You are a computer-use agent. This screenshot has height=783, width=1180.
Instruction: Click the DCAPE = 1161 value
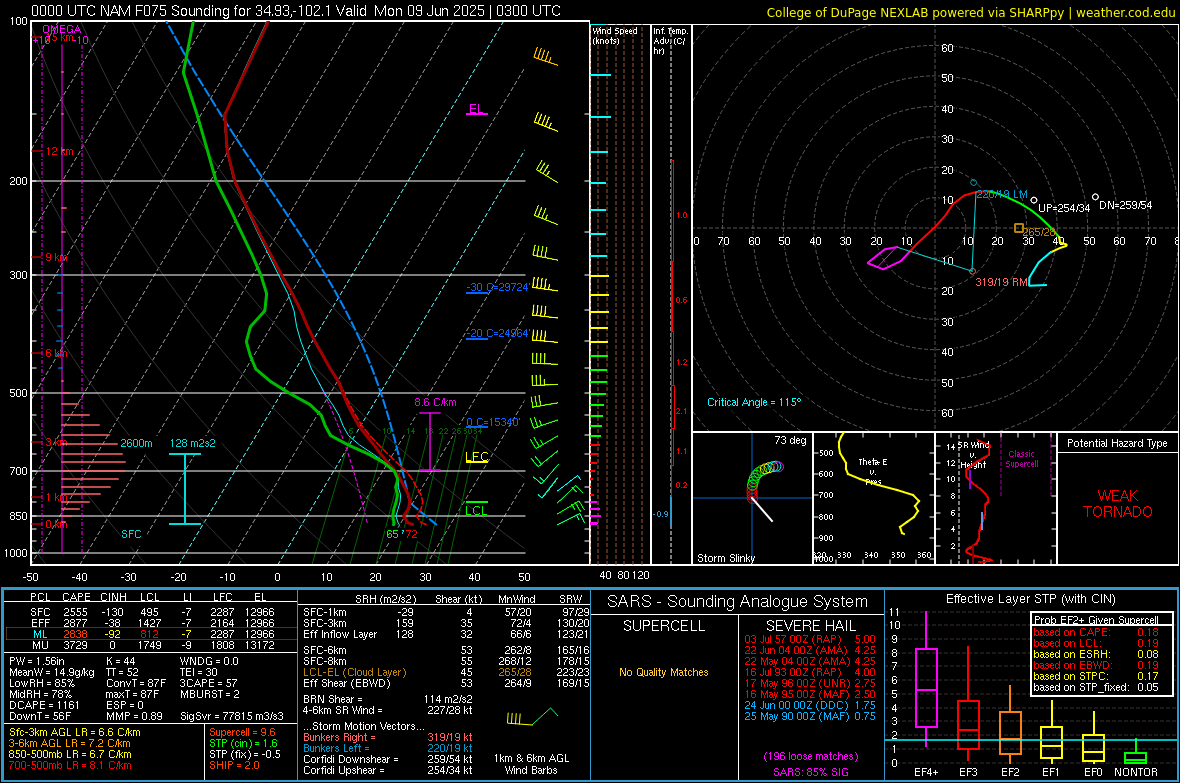coord(44,705)
